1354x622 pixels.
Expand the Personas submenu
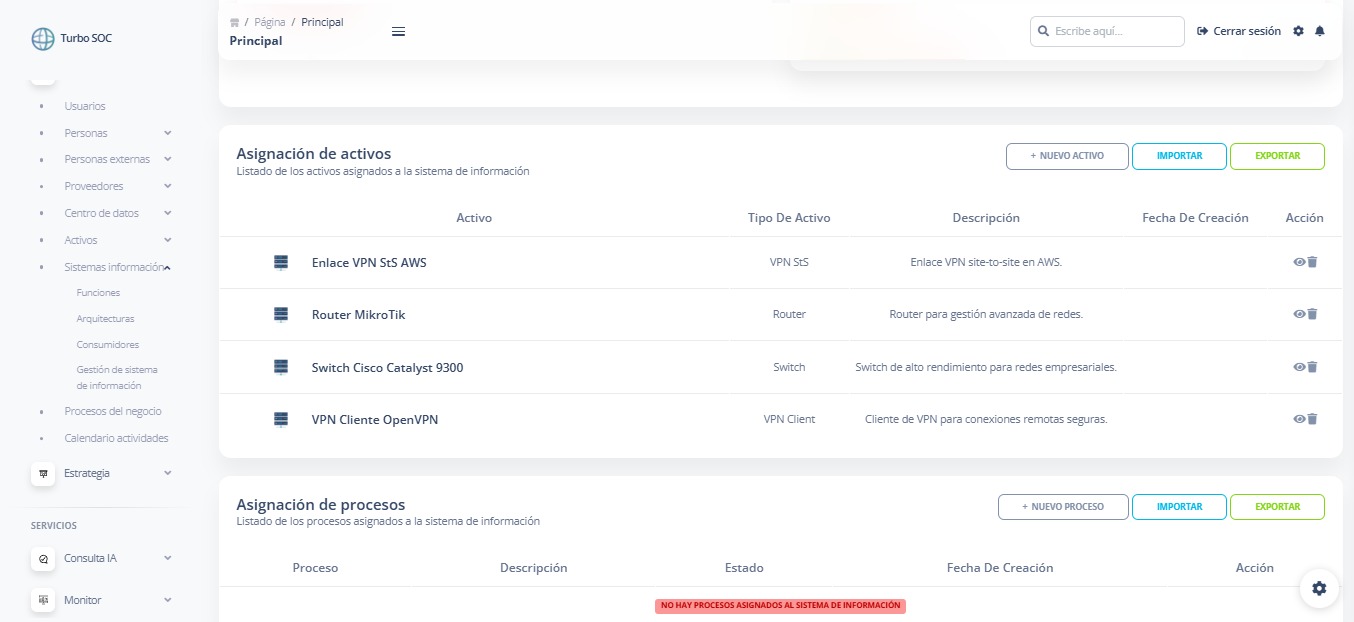tap(168, 133)
